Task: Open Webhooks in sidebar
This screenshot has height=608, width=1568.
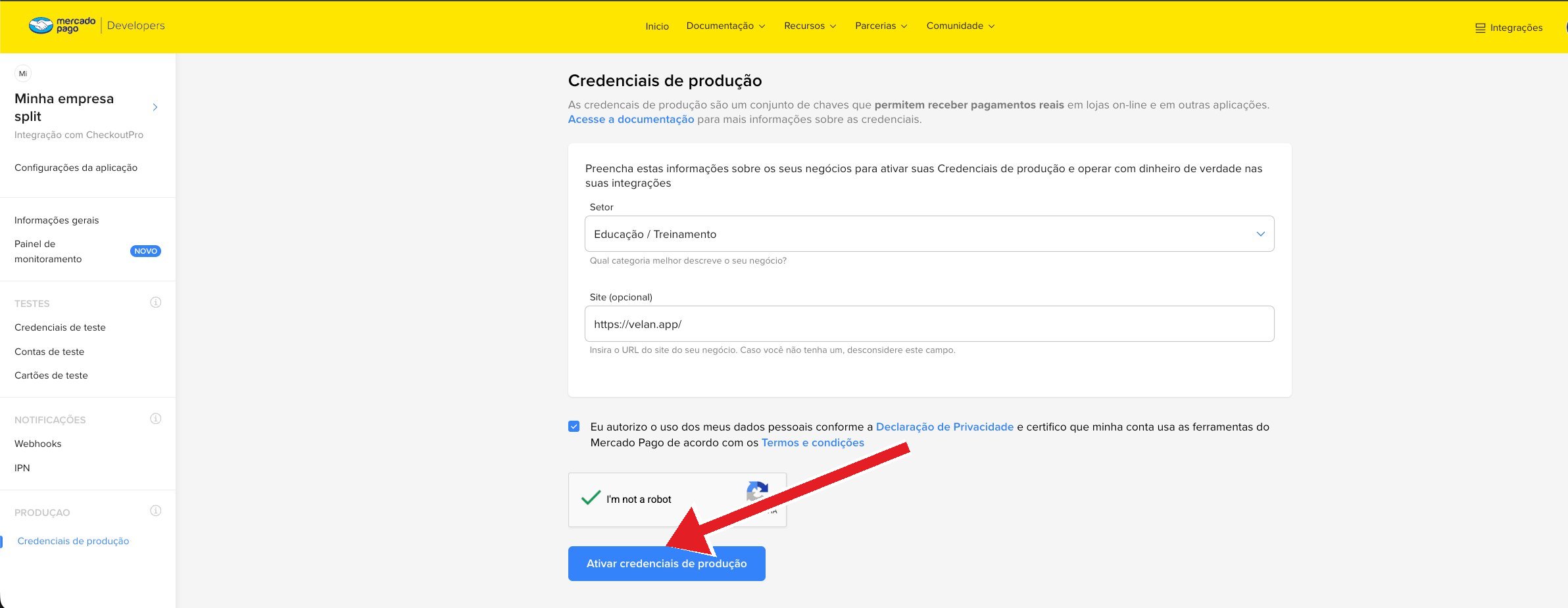Action: click(x=37, y=444)
